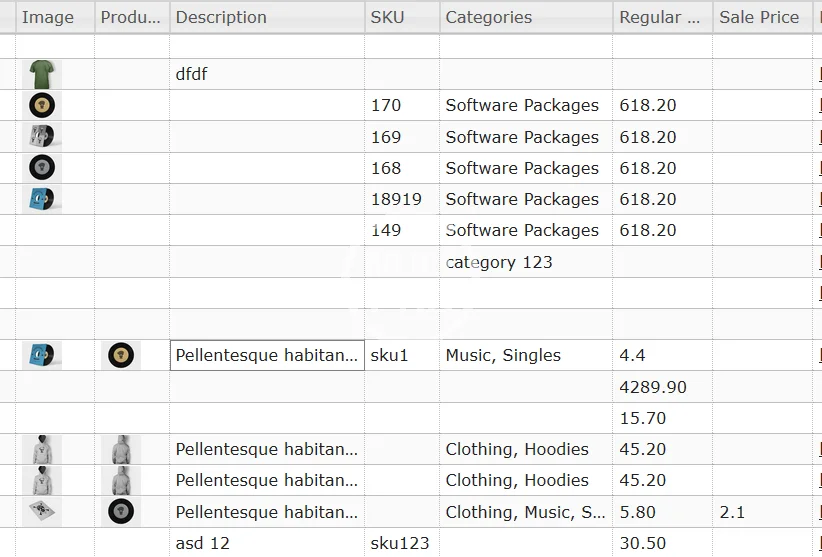The image size is (822, 557).
Task: Select the 'Music, Singles' categories cell
Action: click(x=525, y=355)
